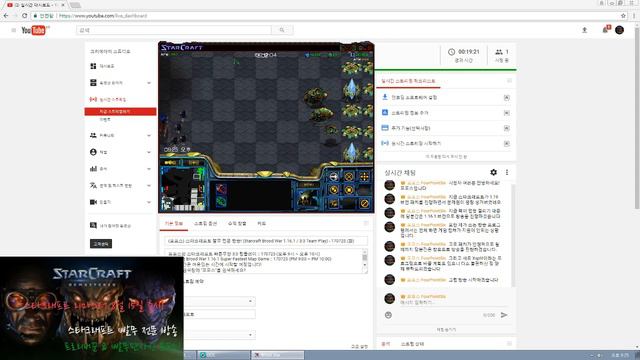The image size is (640, 360).
Task: Select the Basic info tab
Action: coord(174,224)
